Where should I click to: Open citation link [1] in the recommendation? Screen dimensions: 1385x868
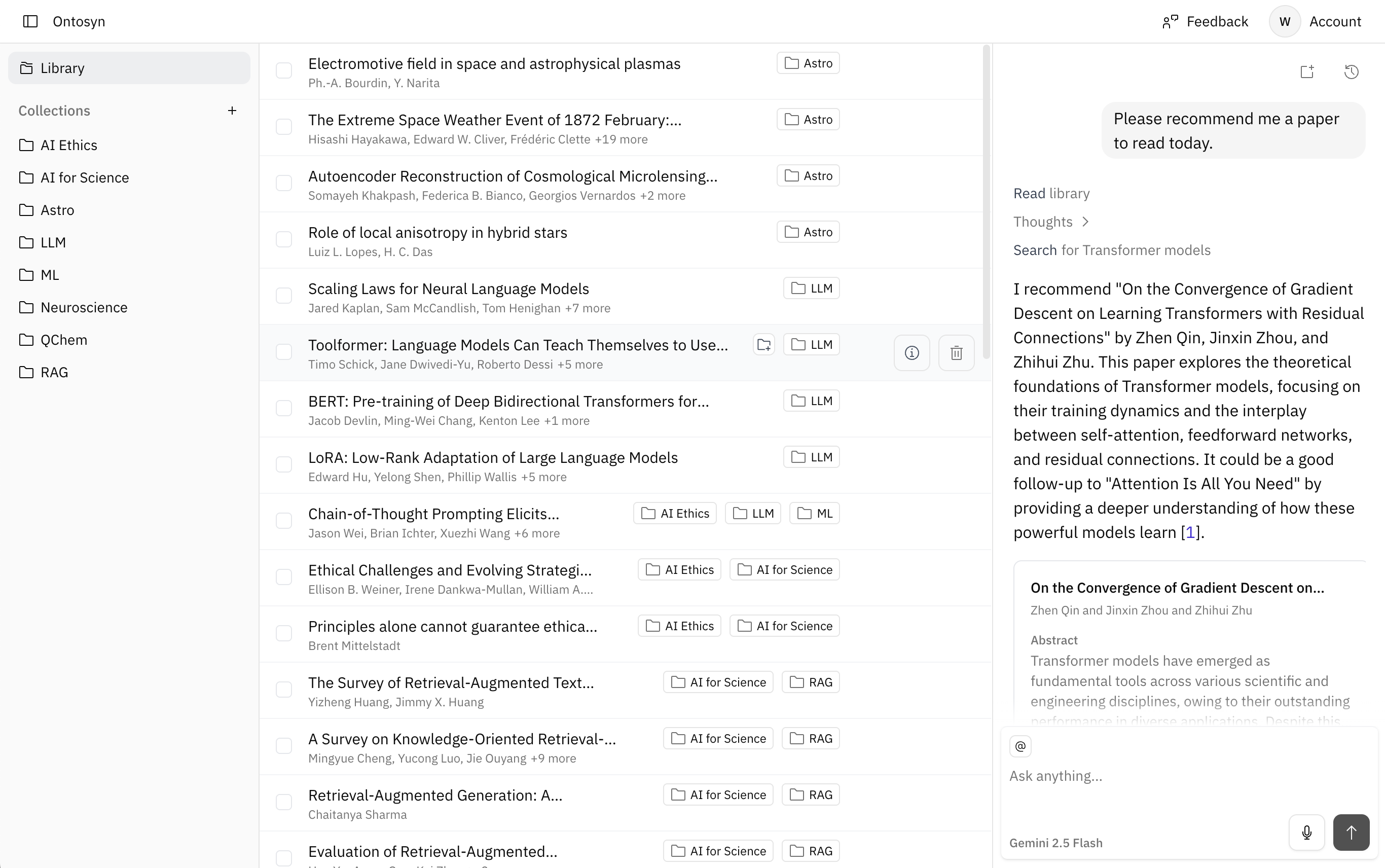pyautogui.click(x=1190, y=532)
